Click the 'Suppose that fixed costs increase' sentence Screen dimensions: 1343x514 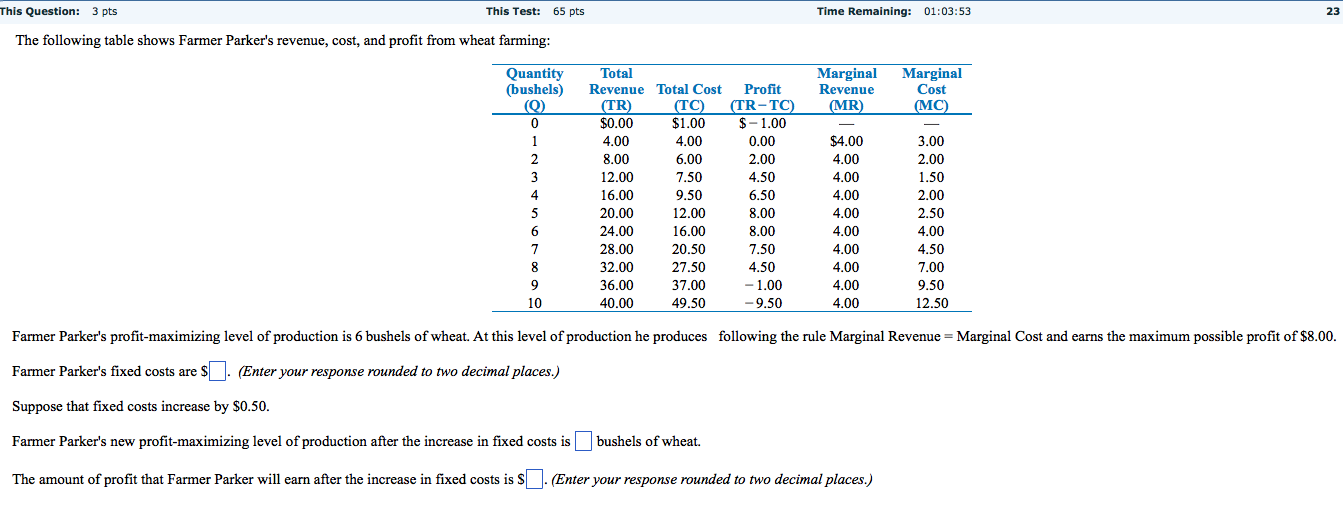(140, 407)
